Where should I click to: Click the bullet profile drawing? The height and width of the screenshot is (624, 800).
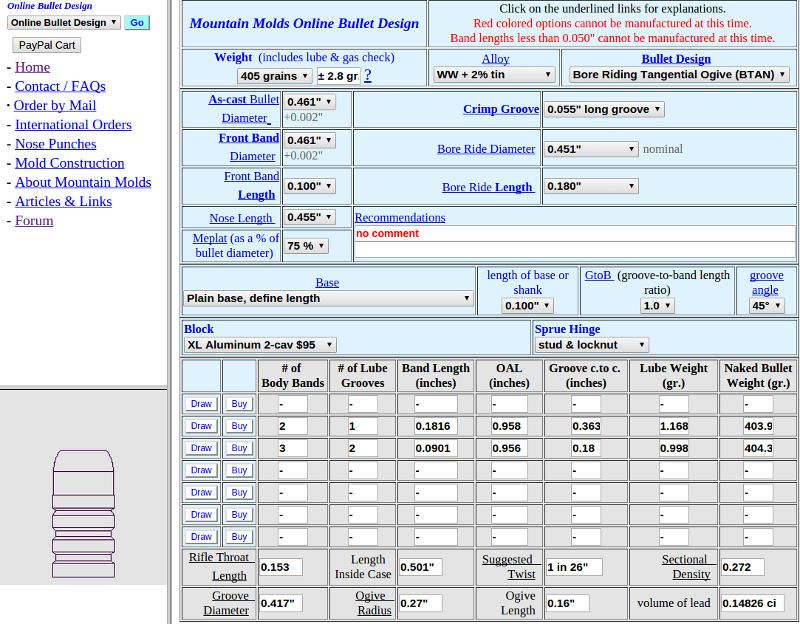84,514
